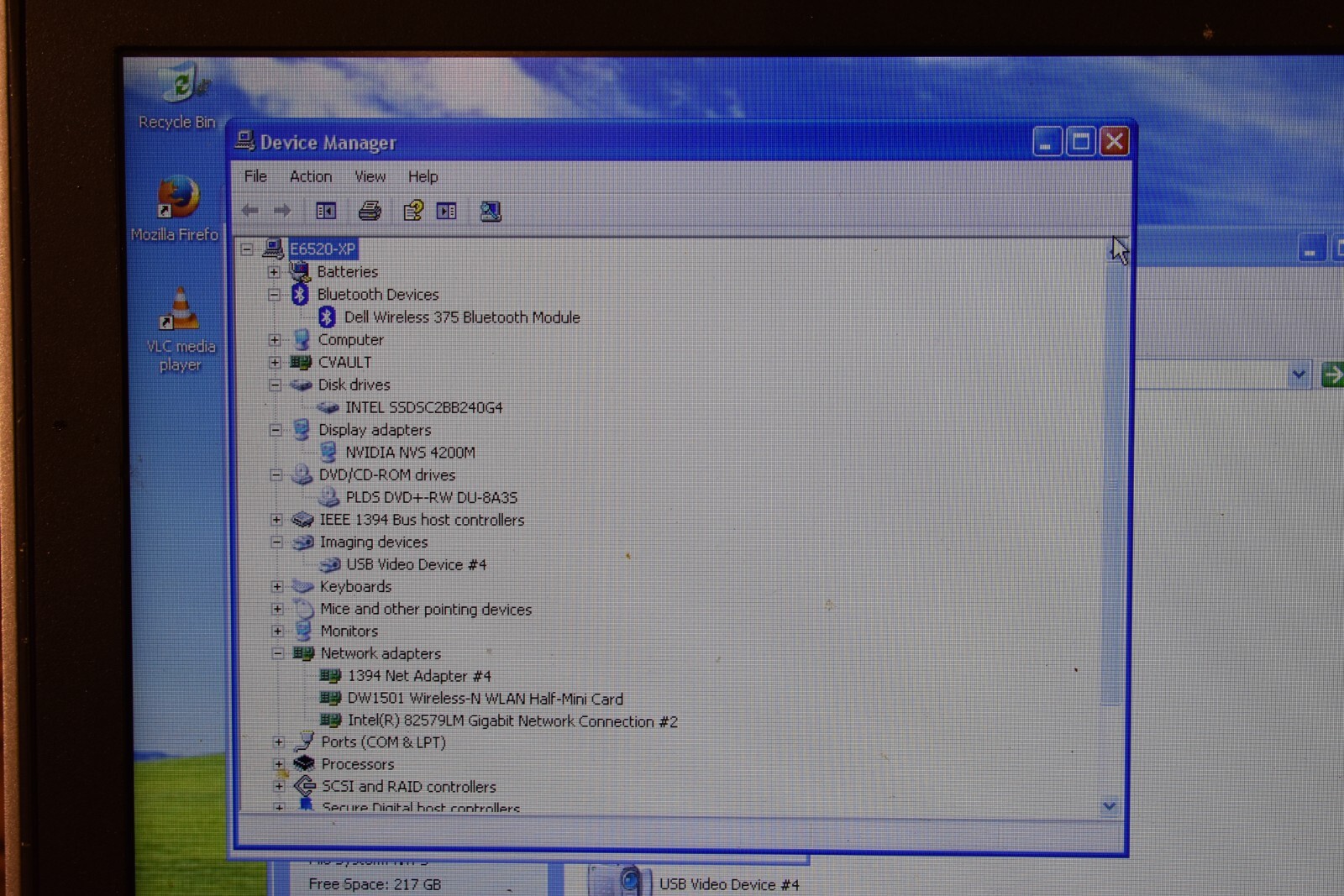Expand the Keyboards node
This screenshot has width=1344, height=896.
(x=277, y=586)
